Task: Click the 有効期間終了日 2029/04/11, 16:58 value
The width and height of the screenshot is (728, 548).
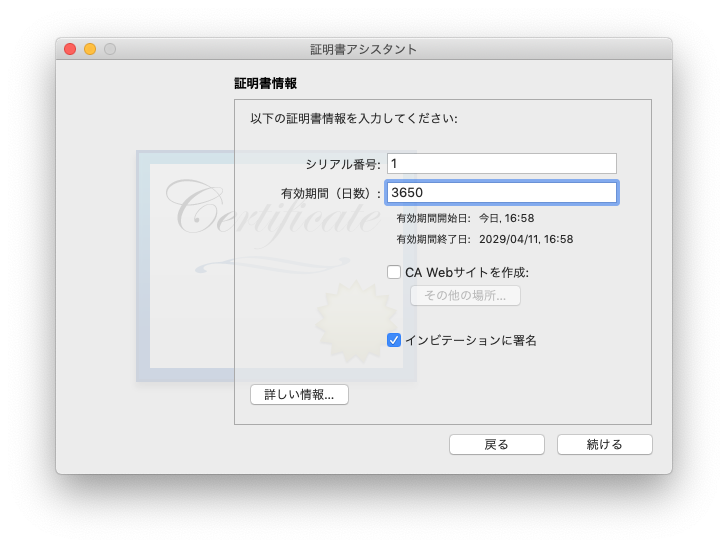Action: point(526,239)
